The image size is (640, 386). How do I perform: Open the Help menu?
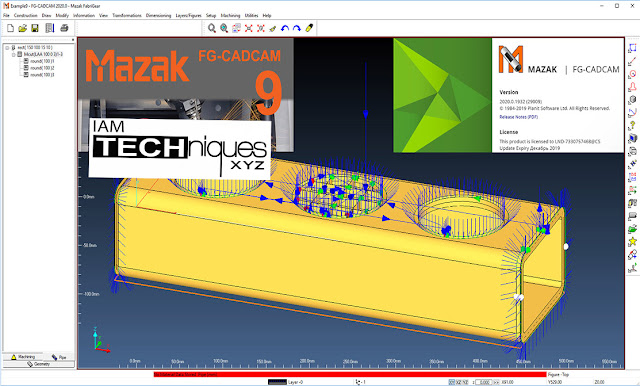(x=267, y=16)
